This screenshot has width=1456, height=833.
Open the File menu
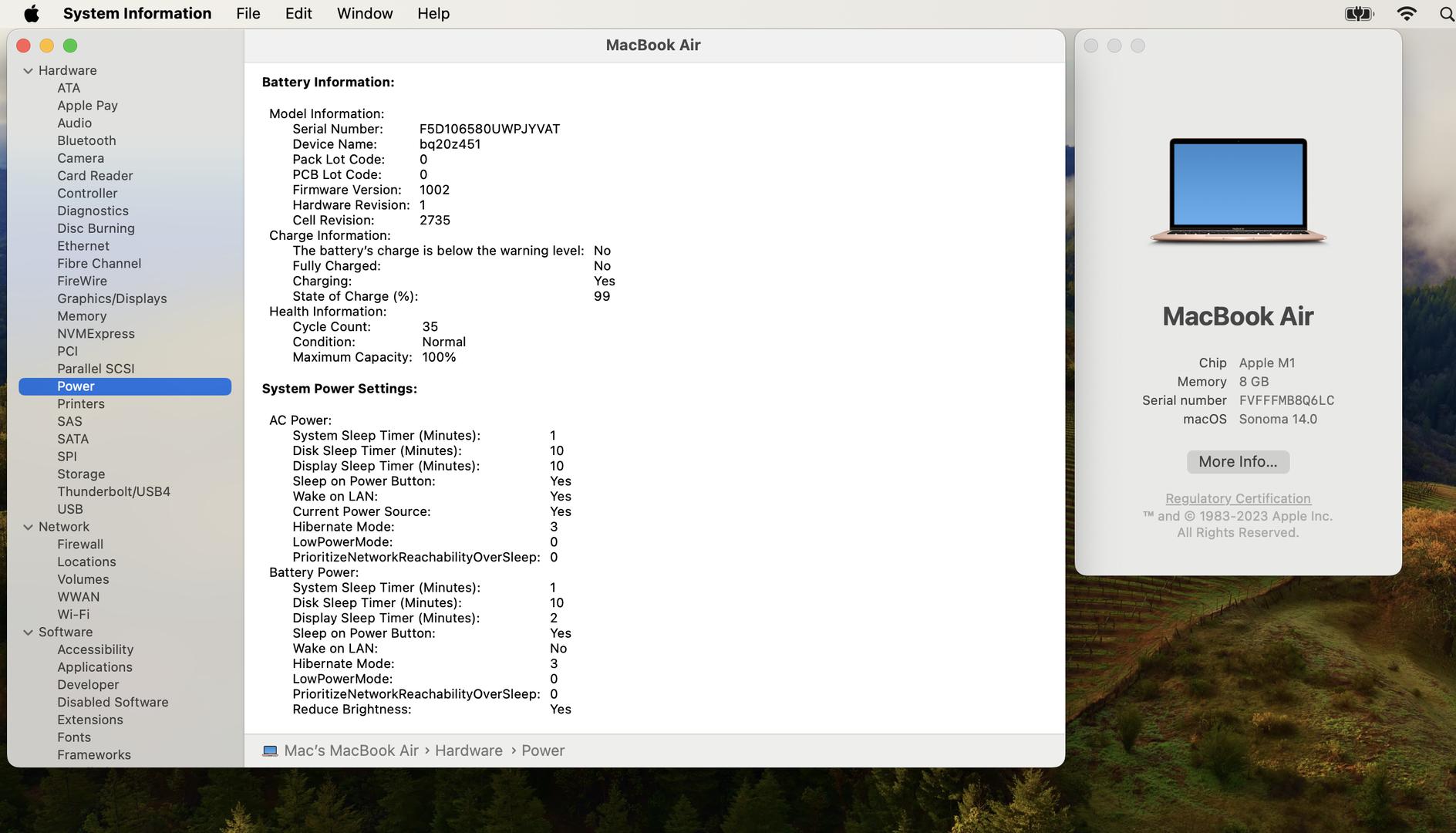248,13
